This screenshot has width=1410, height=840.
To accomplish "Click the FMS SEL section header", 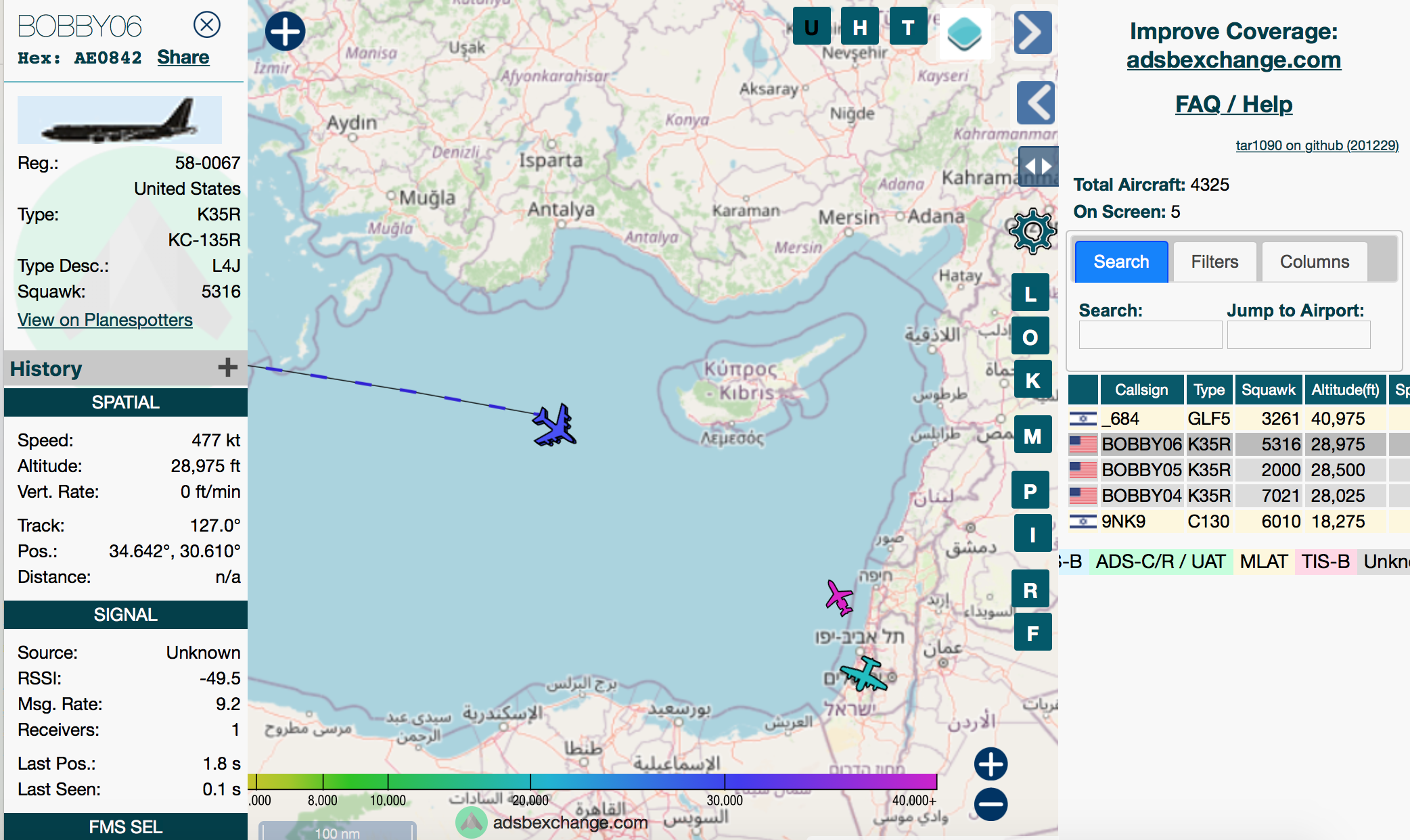I will click(x=126, y=826).
